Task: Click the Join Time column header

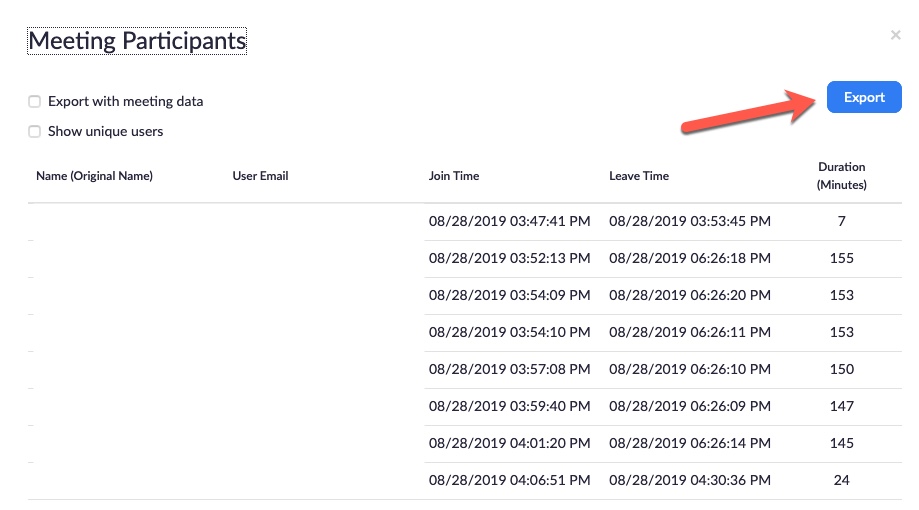Action: coord(454,176)
